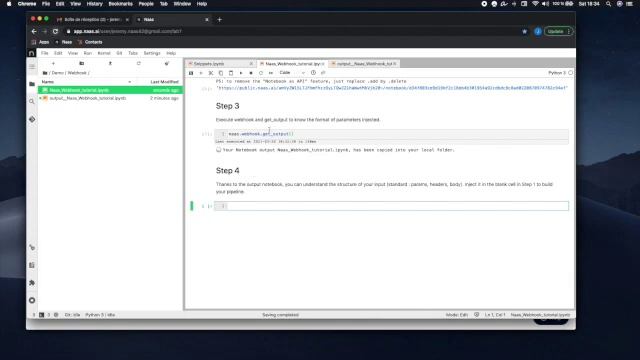Open the File menu in JupyterLab
Image resolution: width=640 pixels, height=360 pixels.
pos(44,53)
